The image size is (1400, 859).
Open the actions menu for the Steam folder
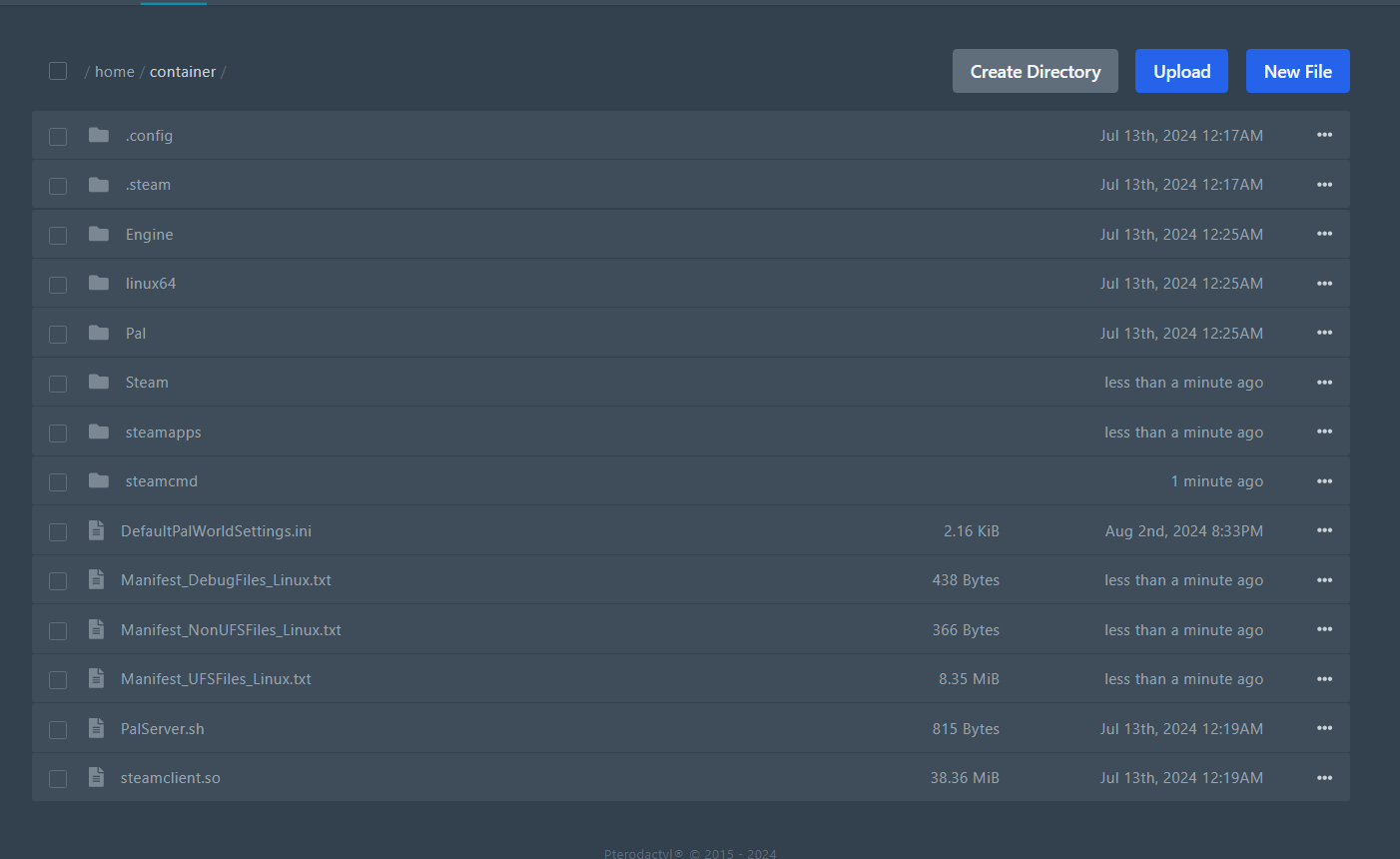point(1324,382)
